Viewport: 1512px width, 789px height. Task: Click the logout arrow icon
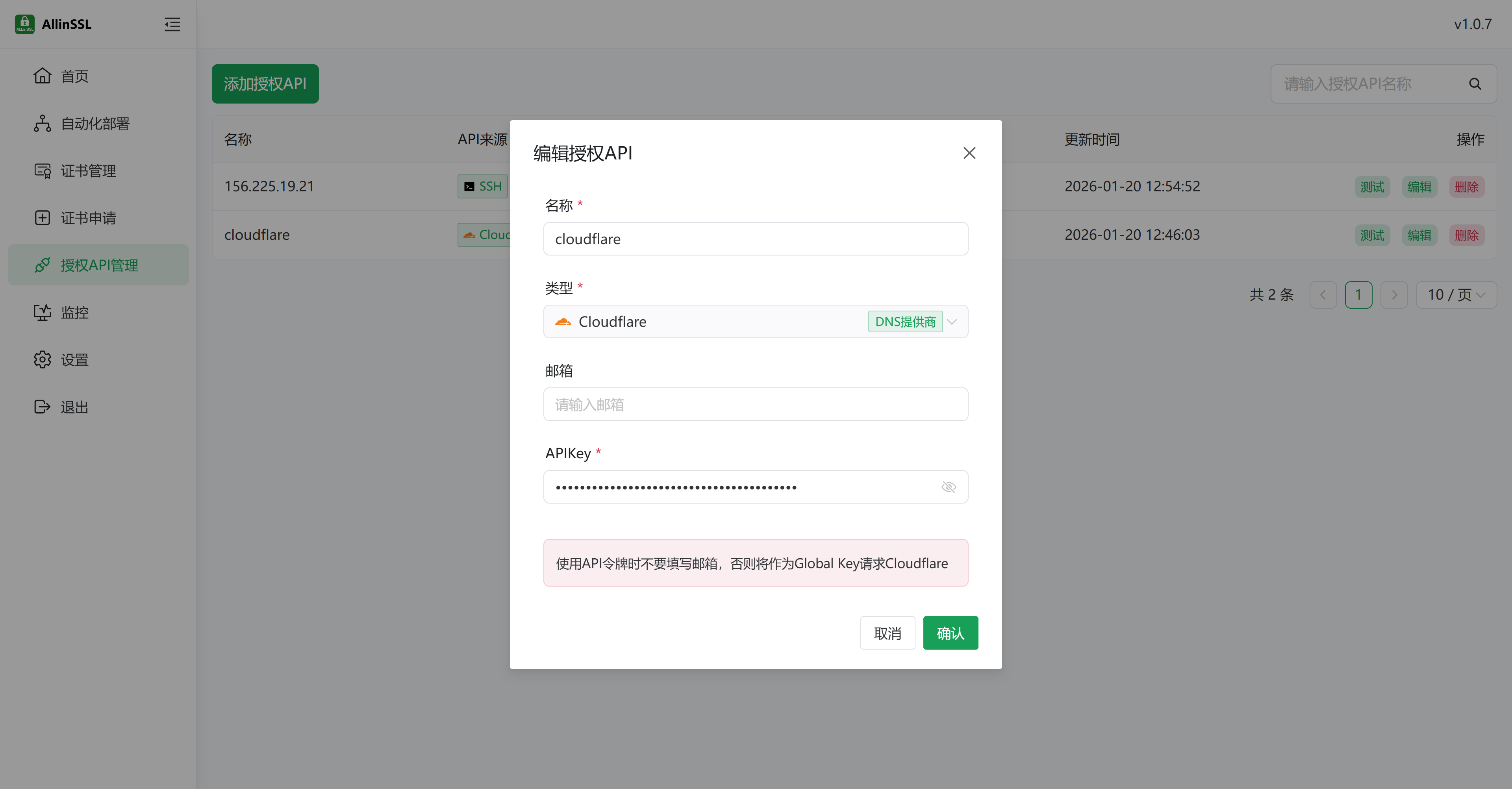(42, 407)
